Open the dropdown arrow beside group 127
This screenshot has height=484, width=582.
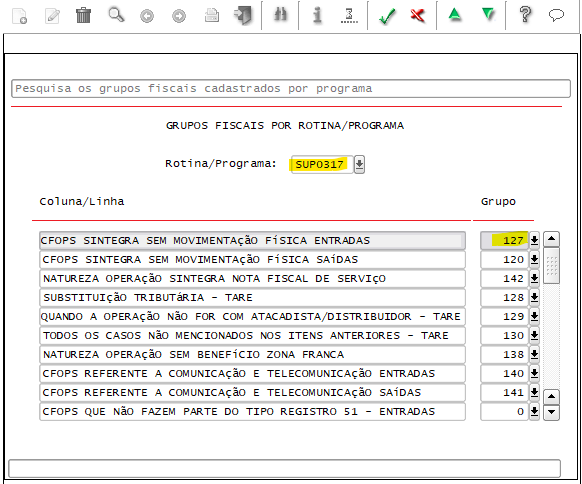[534, 241]
